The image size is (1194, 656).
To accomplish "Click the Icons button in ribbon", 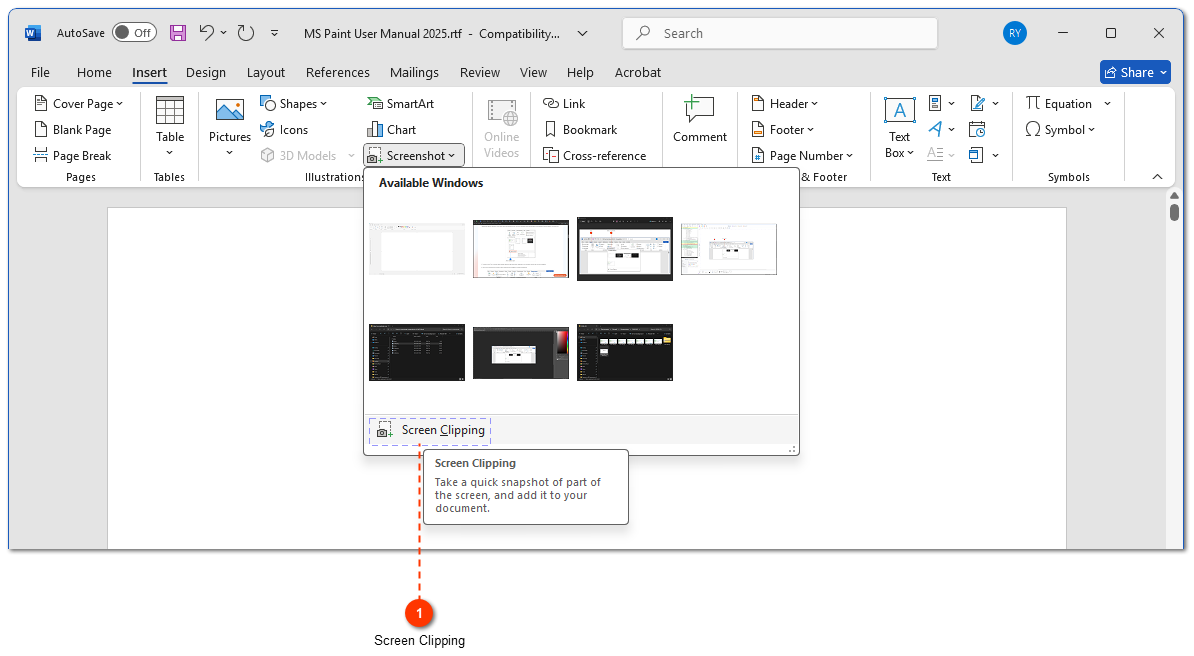I will point(284,129).
